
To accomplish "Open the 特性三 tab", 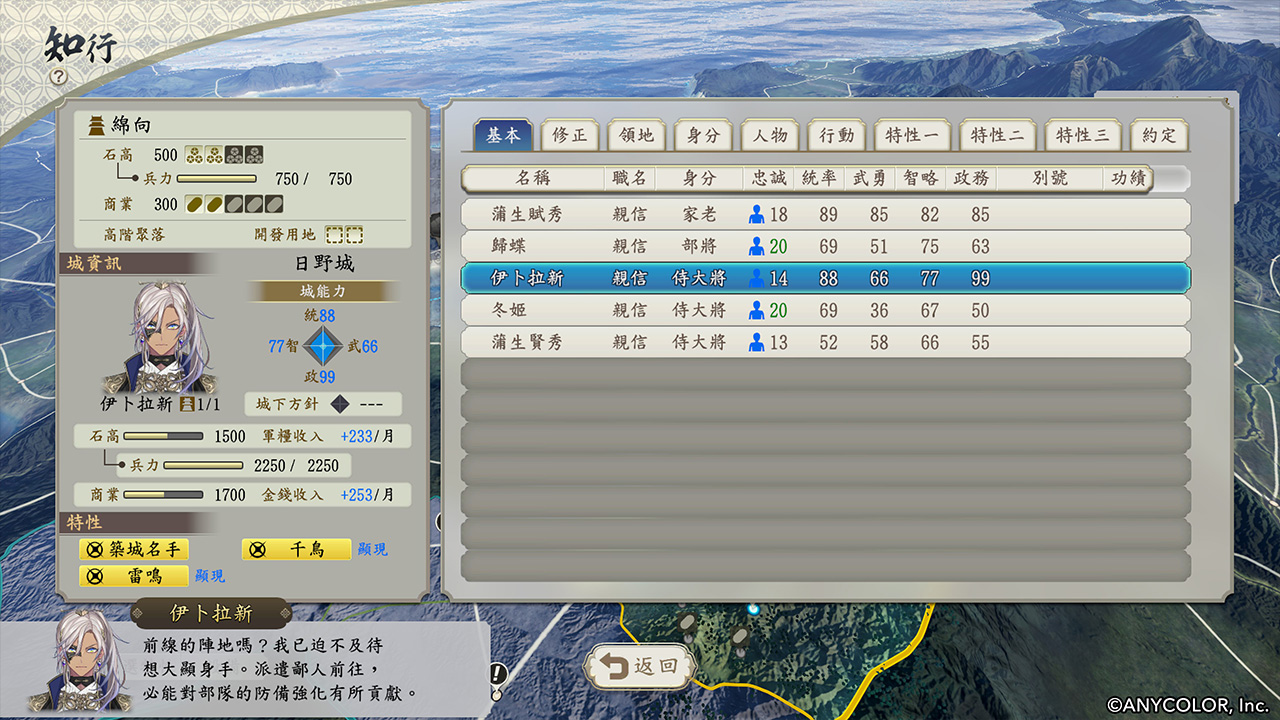I will (x=1083, y=135).
